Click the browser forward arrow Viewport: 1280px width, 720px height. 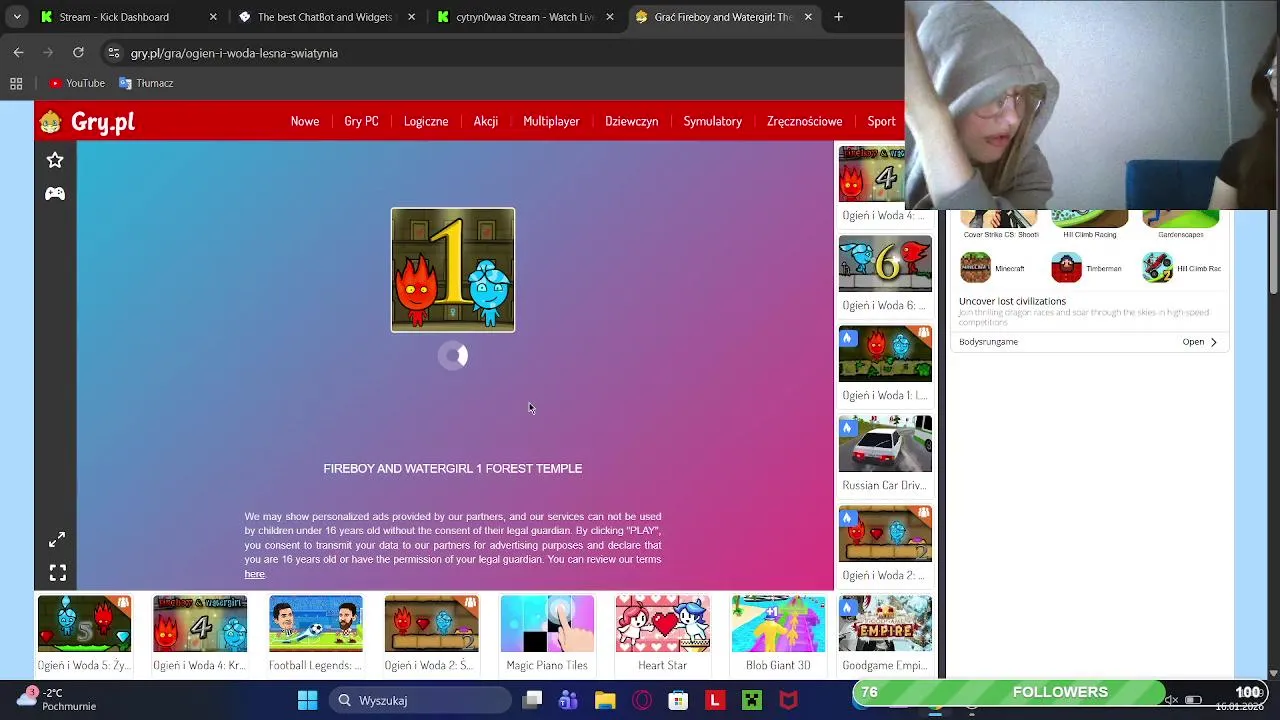(48, 53)
